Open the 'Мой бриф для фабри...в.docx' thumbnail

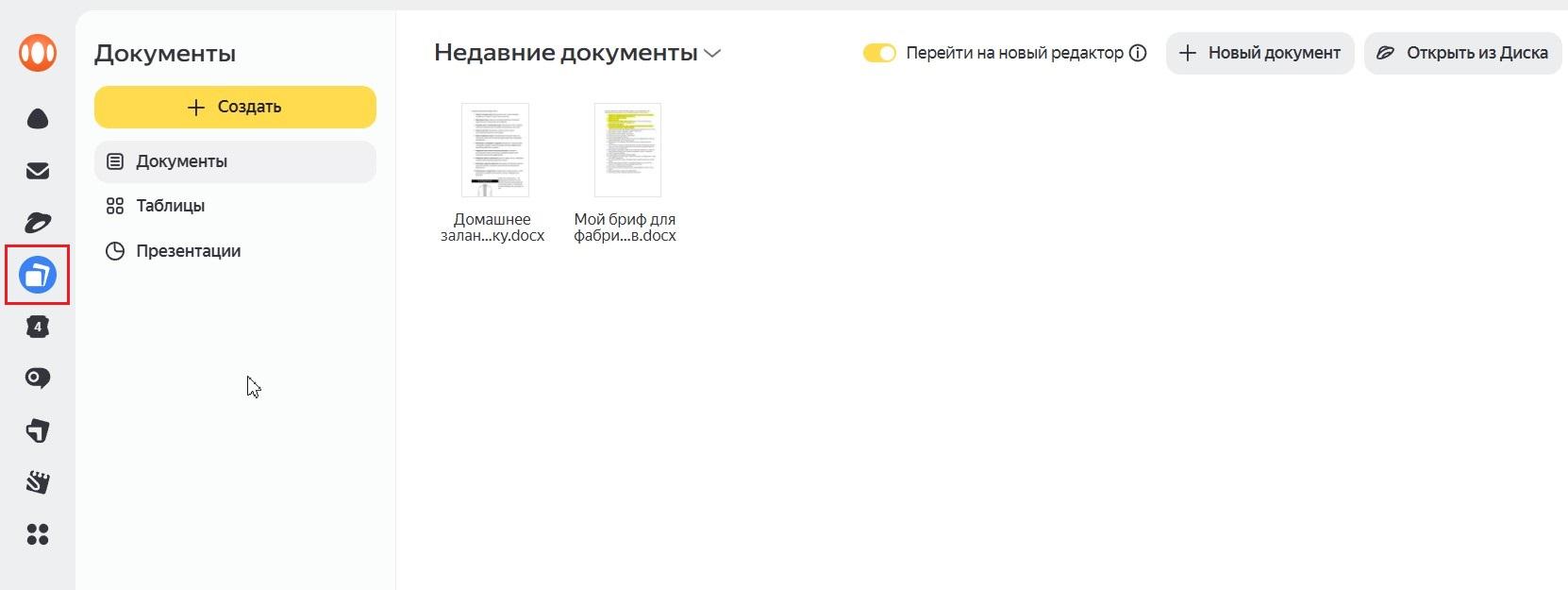(627, 150)
